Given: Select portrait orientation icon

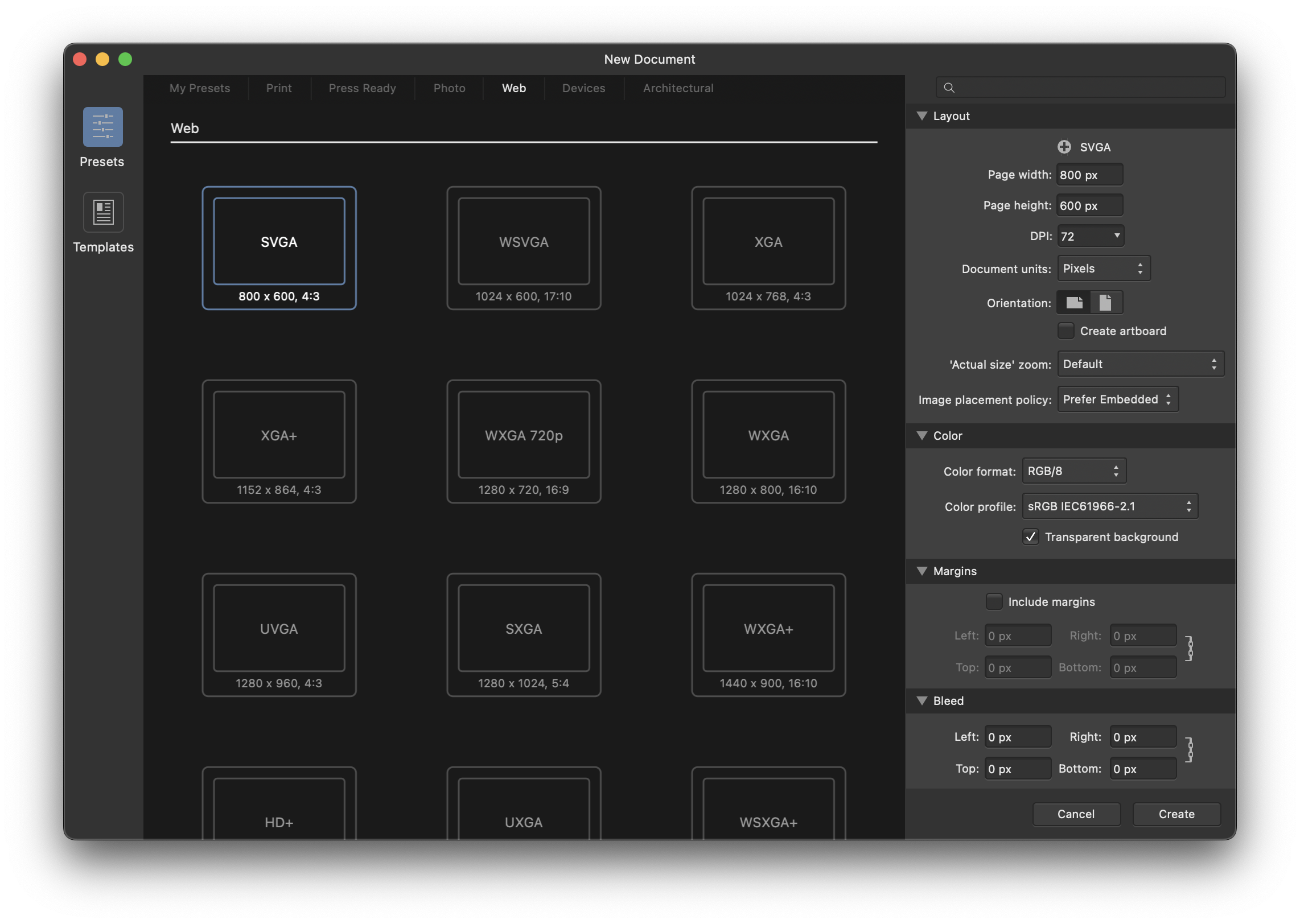Looking at the screenshot, I should click(x=1105, y=302).
